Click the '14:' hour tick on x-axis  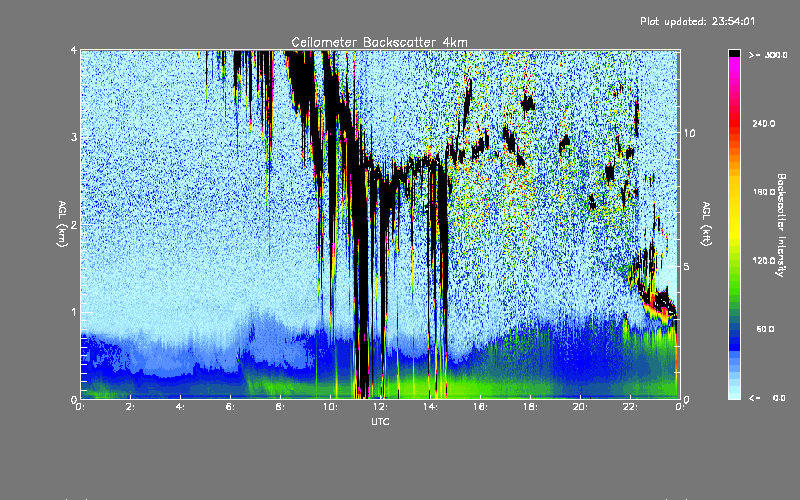coord(430,407)
